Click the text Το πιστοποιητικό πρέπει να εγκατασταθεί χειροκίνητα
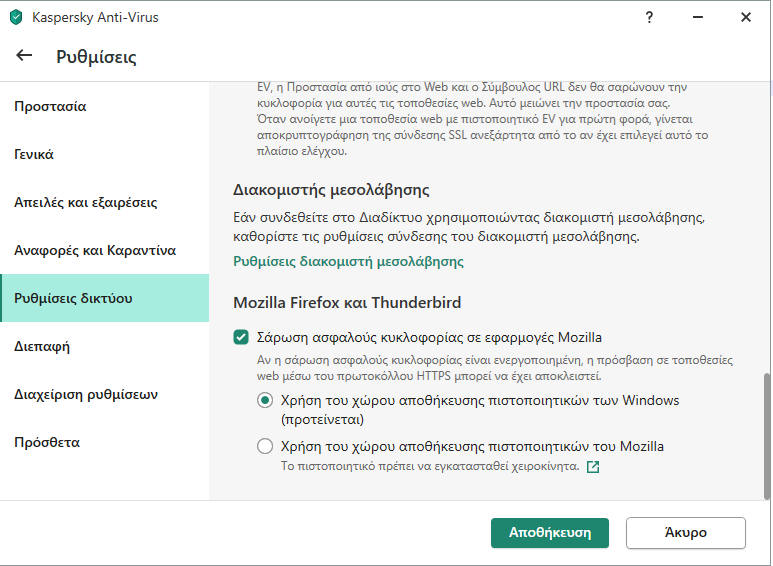The width and height of the screenshot is (773, 566). [430, 466]
